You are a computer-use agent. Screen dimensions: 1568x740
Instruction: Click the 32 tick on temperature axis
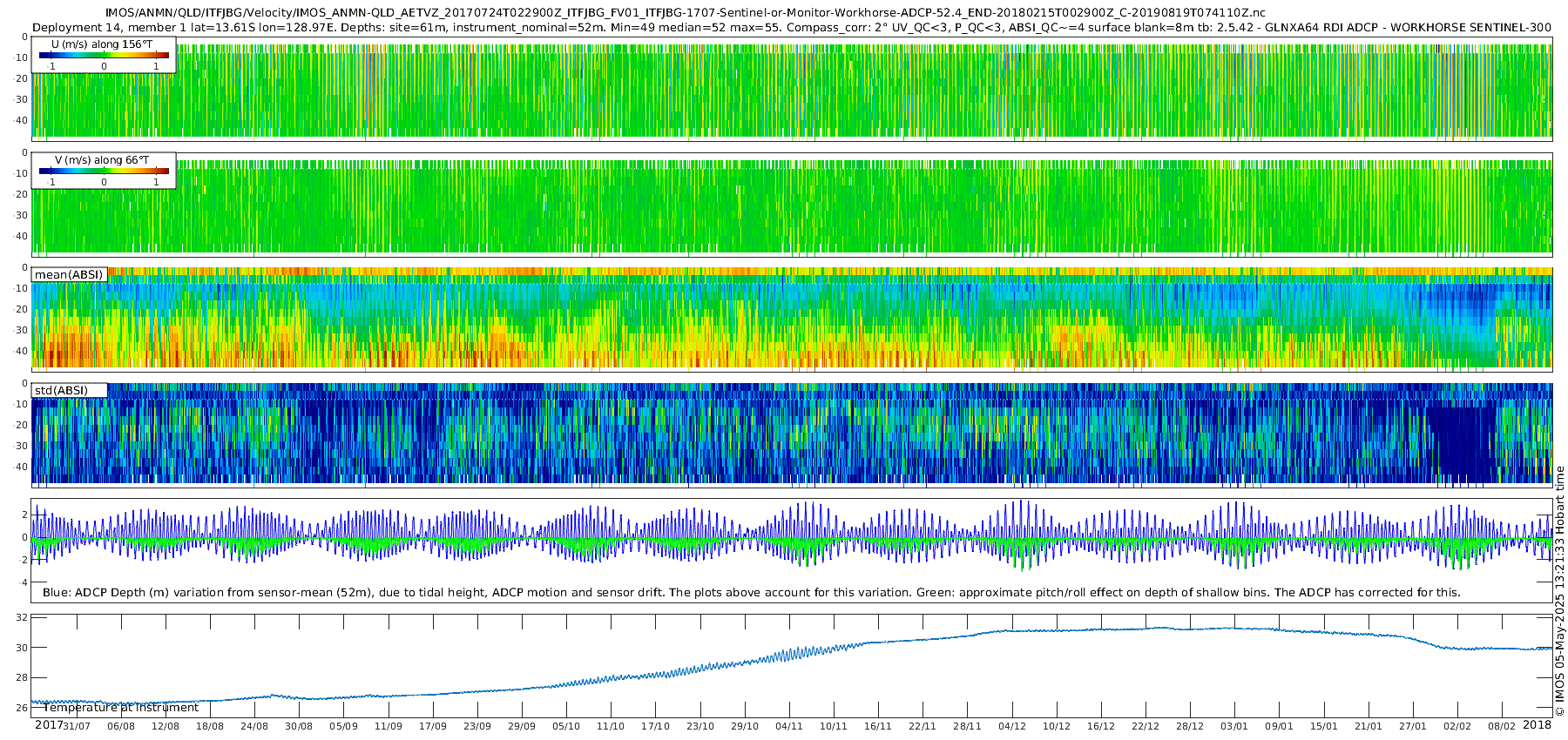pos(23,617)
